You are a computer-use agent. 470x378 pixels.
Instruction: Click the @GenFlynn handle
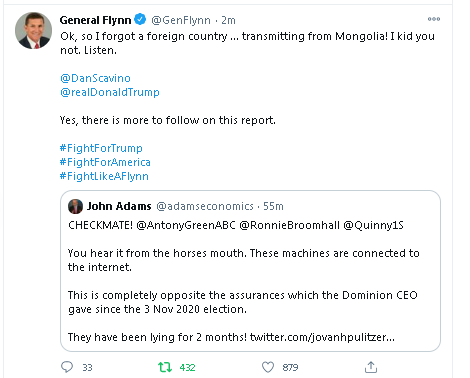[x=181, y=20]
